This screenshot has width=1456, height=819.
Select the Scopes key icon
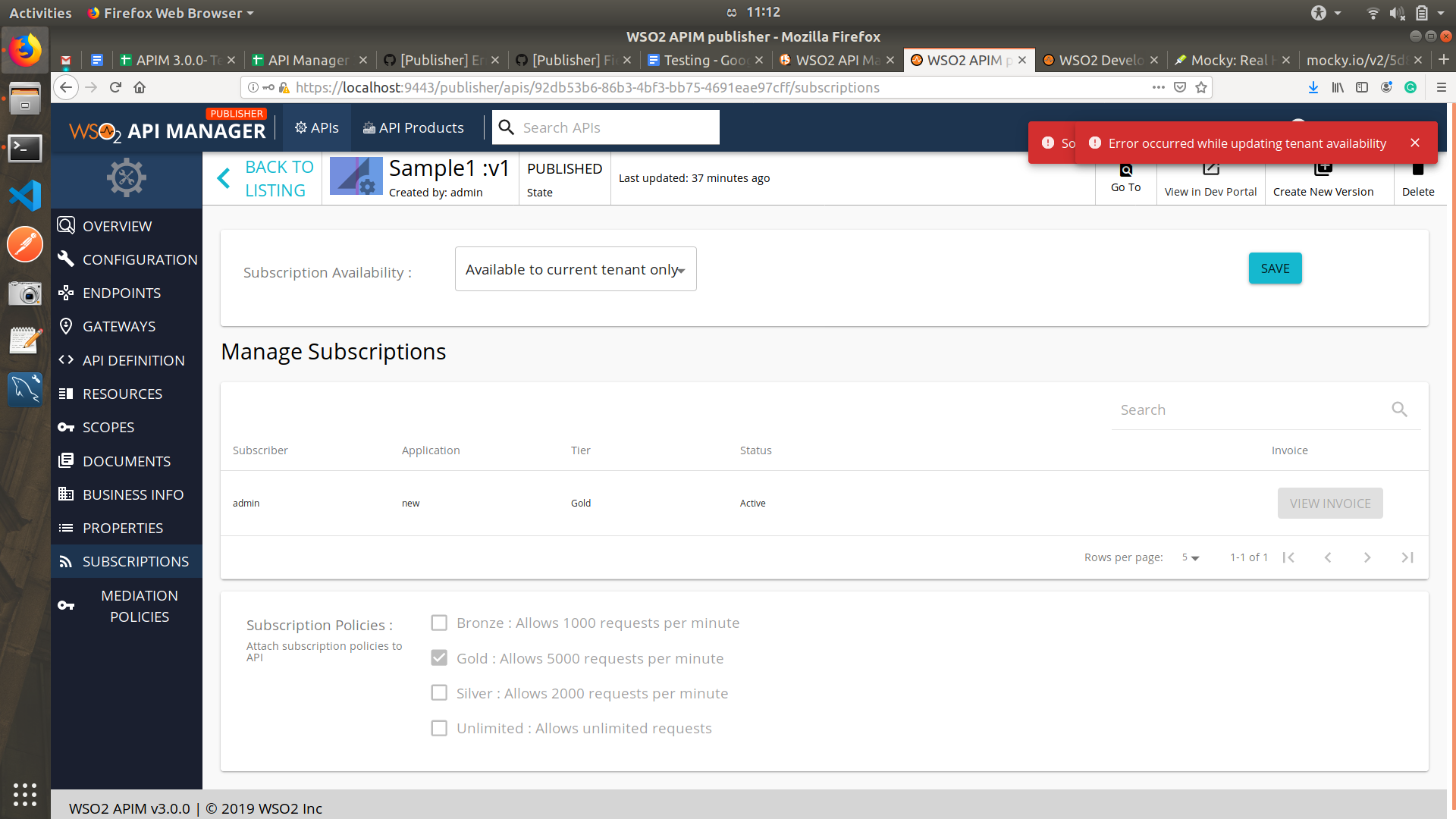[66, 427]
